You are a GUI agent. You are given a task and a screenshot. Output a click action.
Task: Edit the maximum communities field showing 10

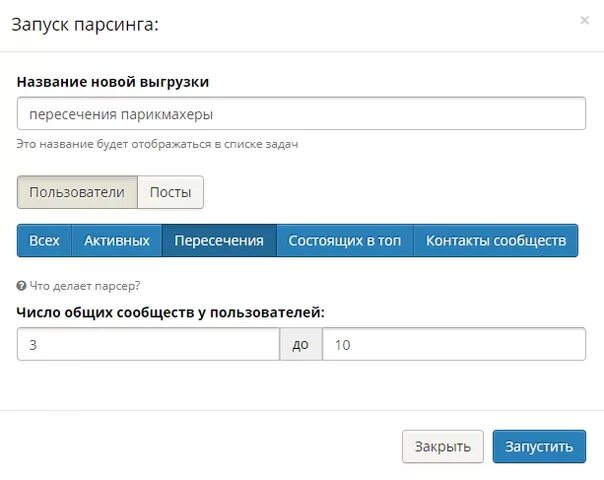click(x=454, y=344)
